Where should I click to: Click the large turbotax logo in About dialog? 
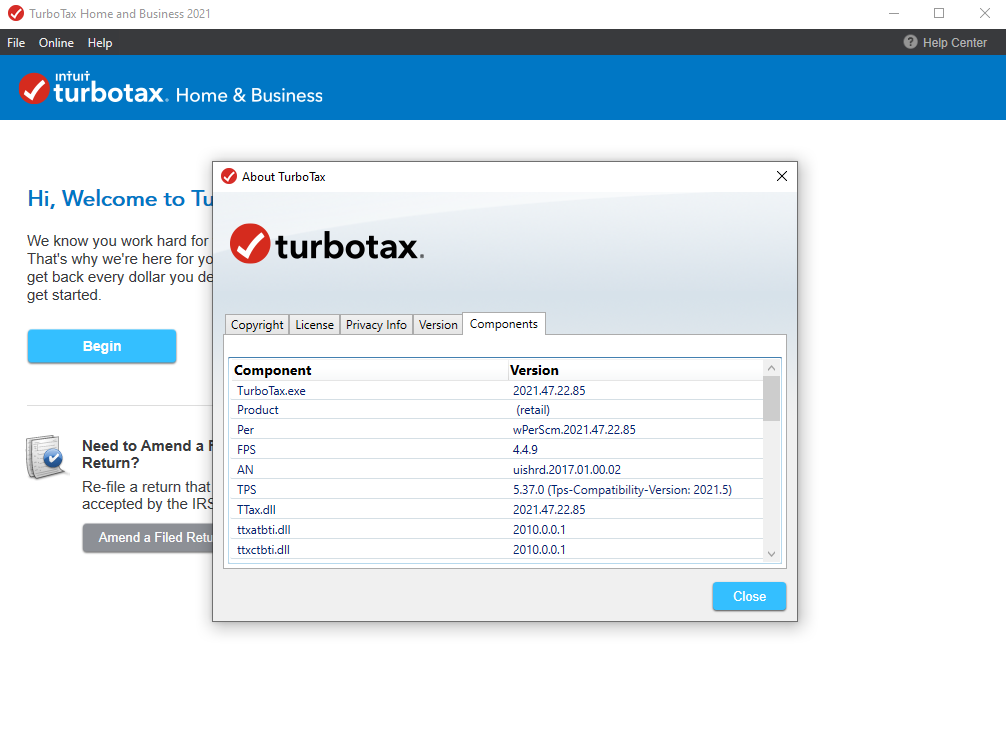tap(327, 245)
